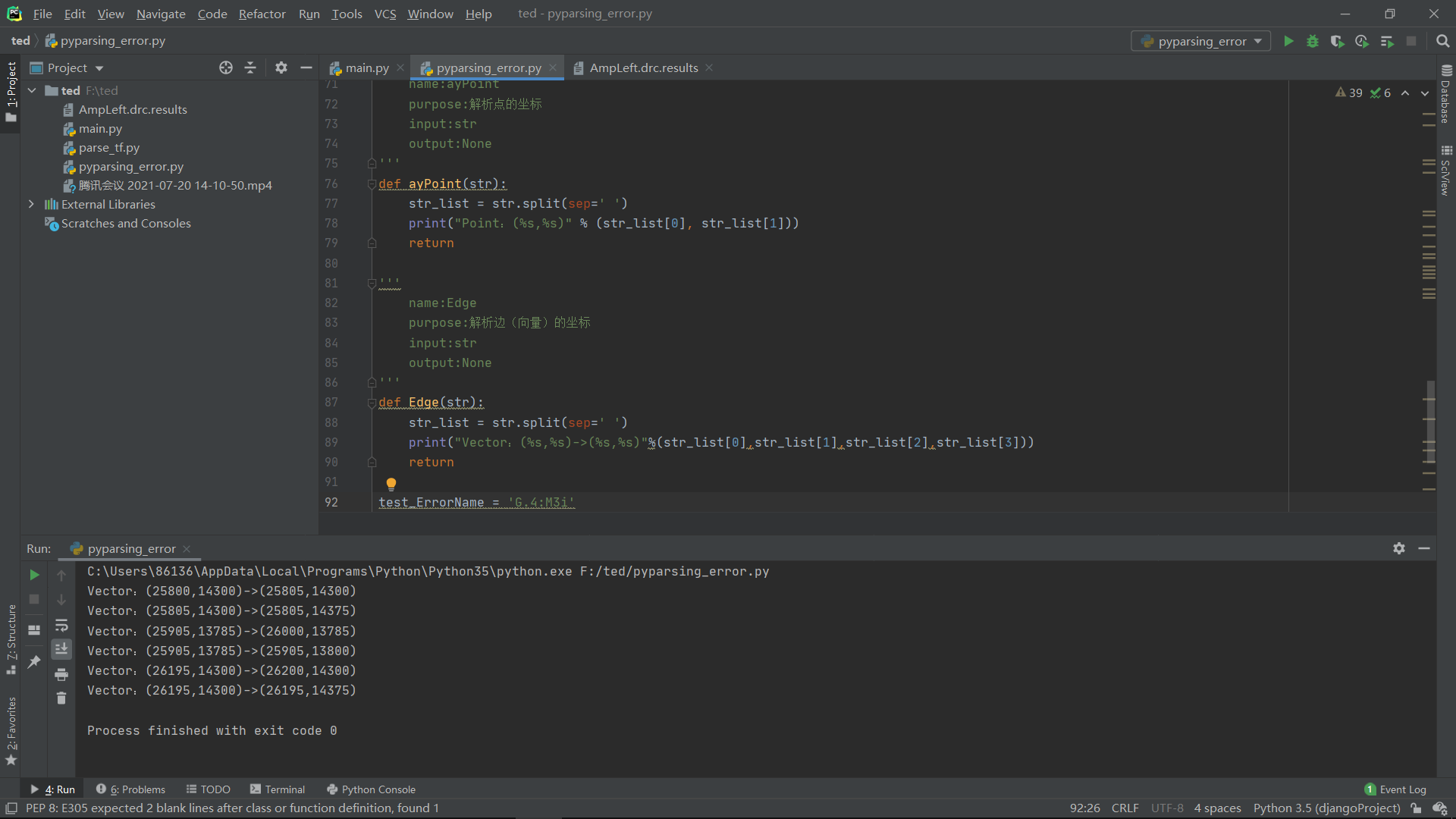Collapse all in Project panel
This screenshot has width=1456, height=819.
pos(250,68)
